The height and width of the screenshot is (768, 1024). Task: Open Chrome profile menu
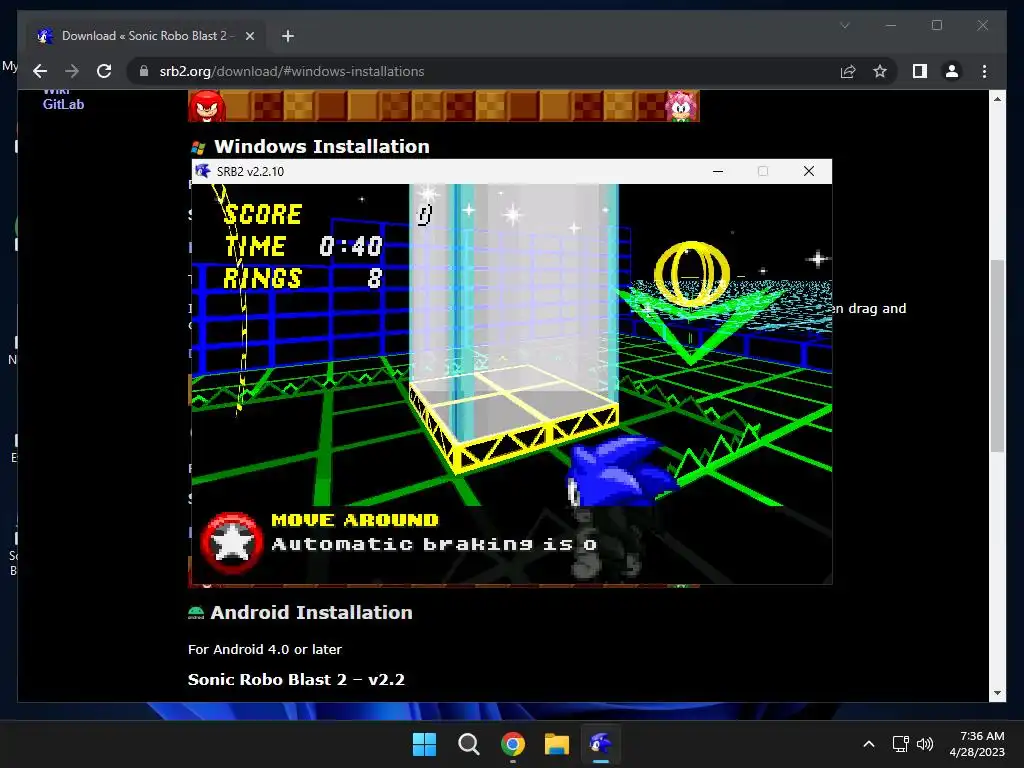[x=952, y=71]
